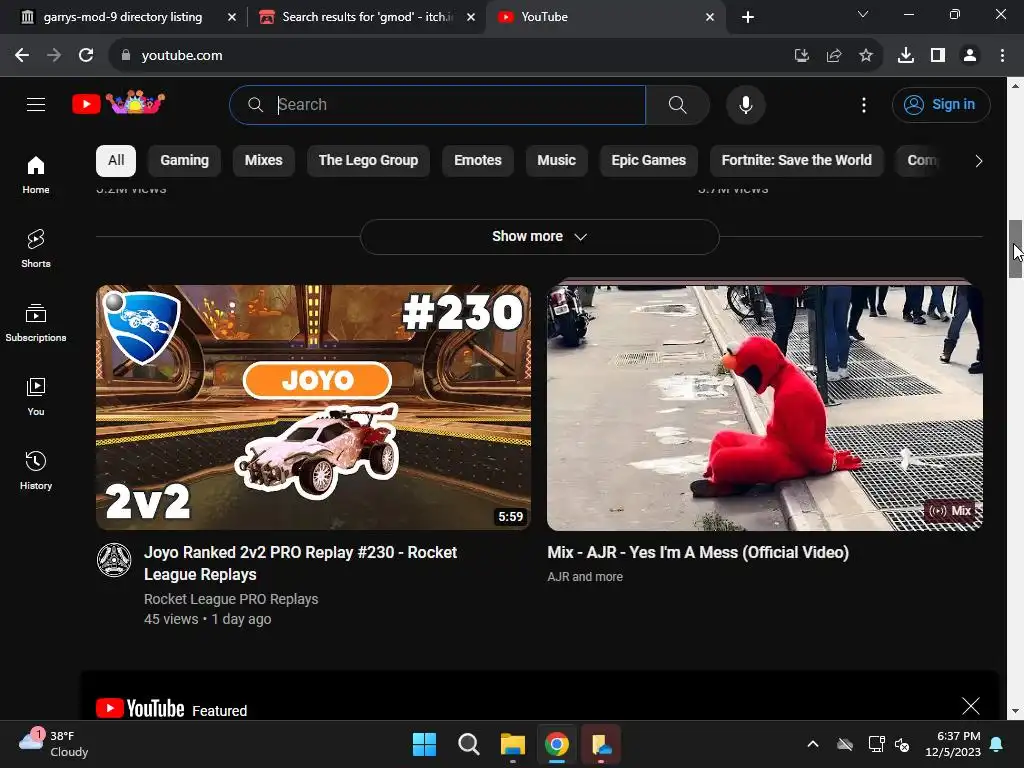Click the page vertical scrollbar thumb
The height and width of the screenshot is (768, 1024).
1015,249
